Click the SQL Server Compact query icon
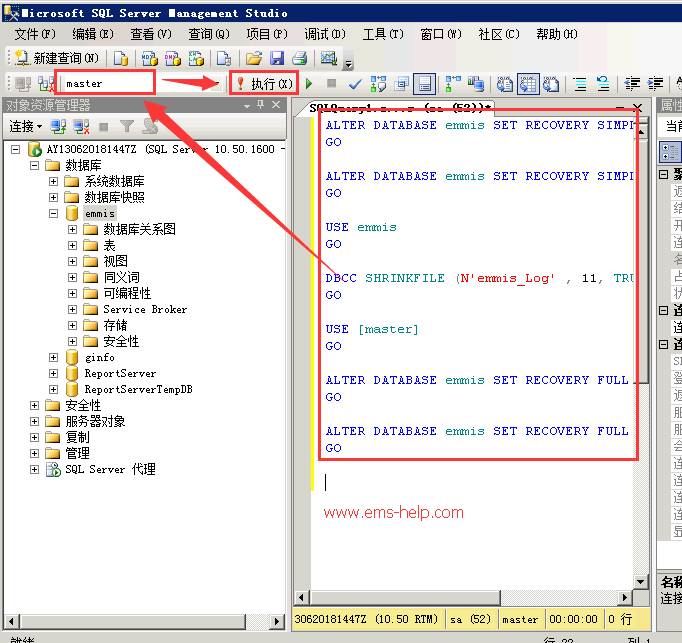The width and height of the screenshot is (682, 643). pyautogui.click(x=224, y=58)
